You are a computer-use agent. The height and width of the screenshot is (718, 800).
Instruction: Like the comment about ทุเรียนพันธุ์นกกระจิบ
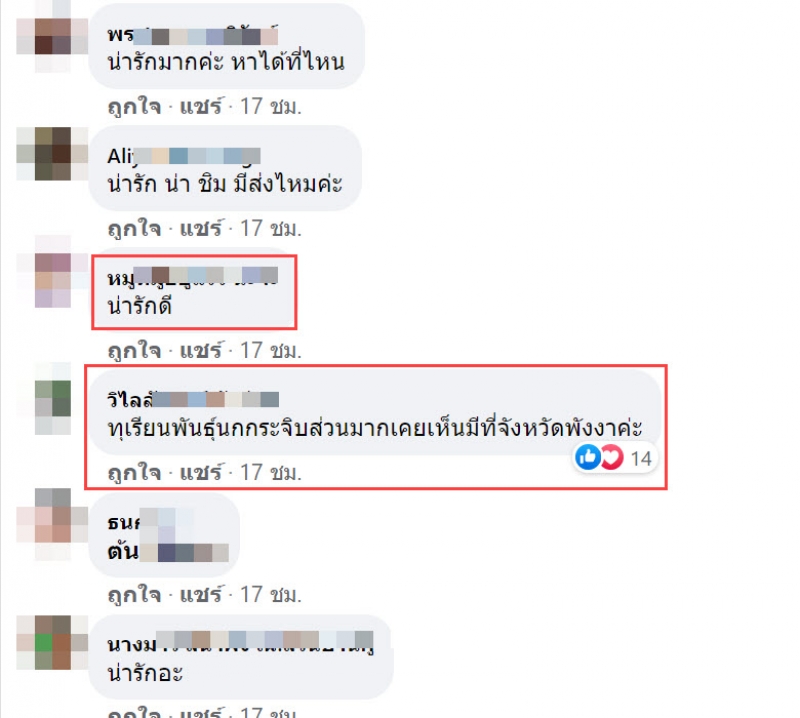[x=134, y=473]
